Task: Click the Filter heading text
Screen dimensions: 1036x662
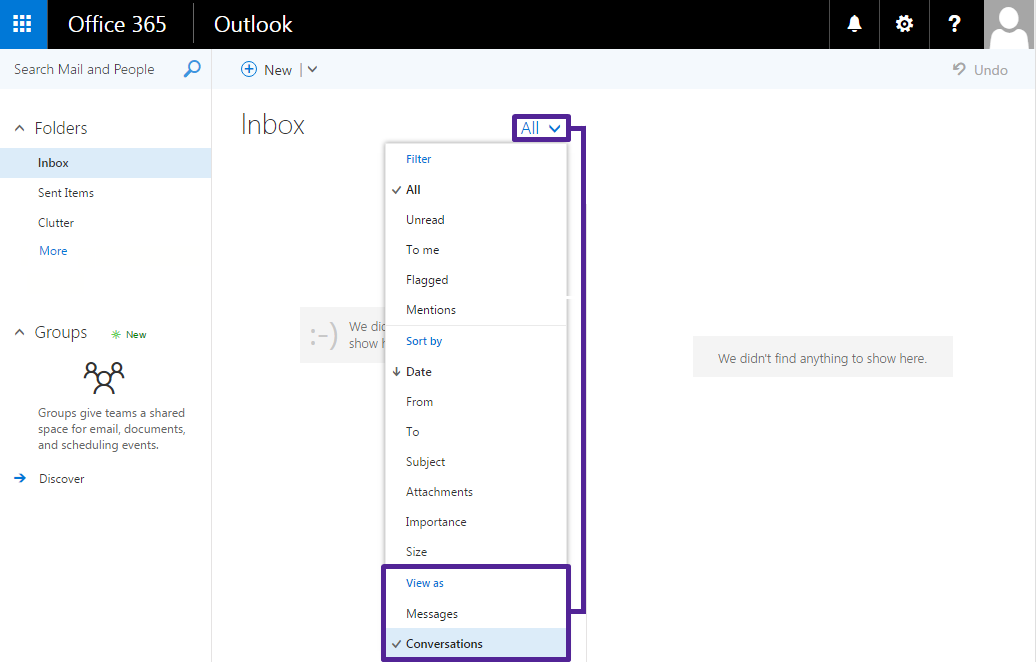Action: [x=418, y=159]
